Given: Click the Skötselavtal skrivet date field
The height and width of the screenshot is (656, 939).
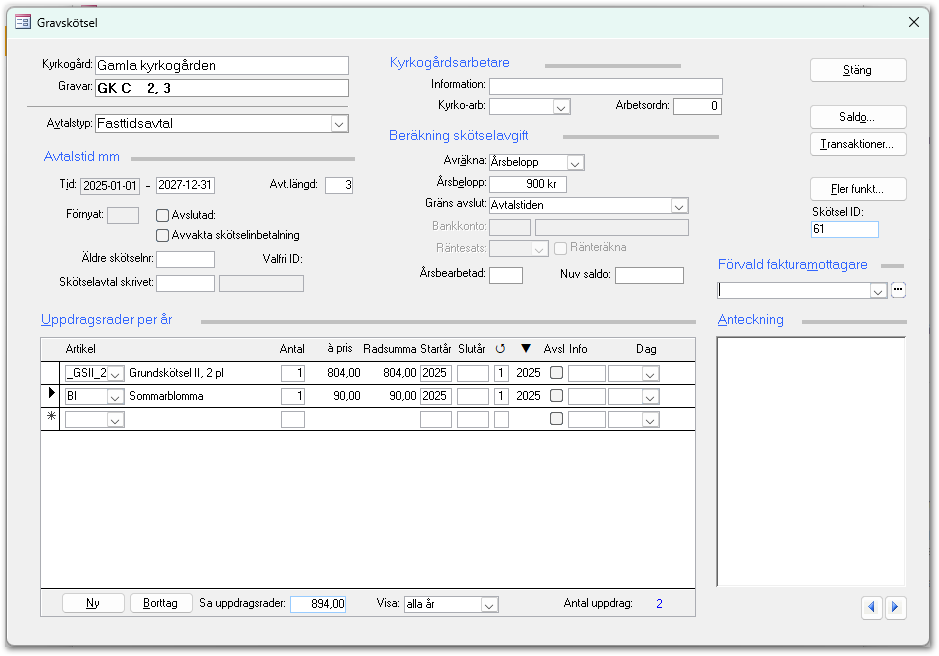Looking at the screenshot, I should (x=185, y=283).
